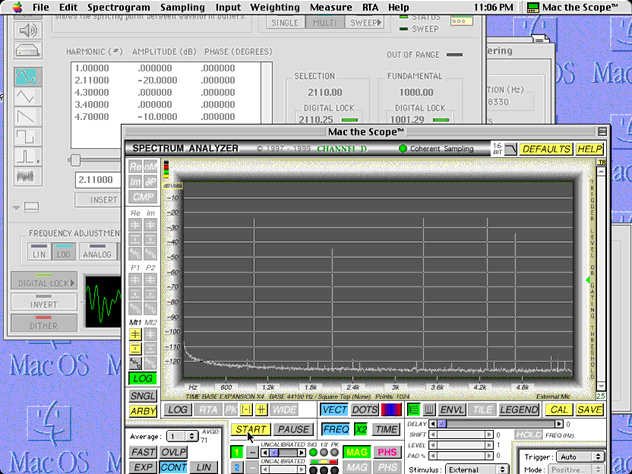Select the sawtooth ramp waveform icon

(x=28, y=116)
